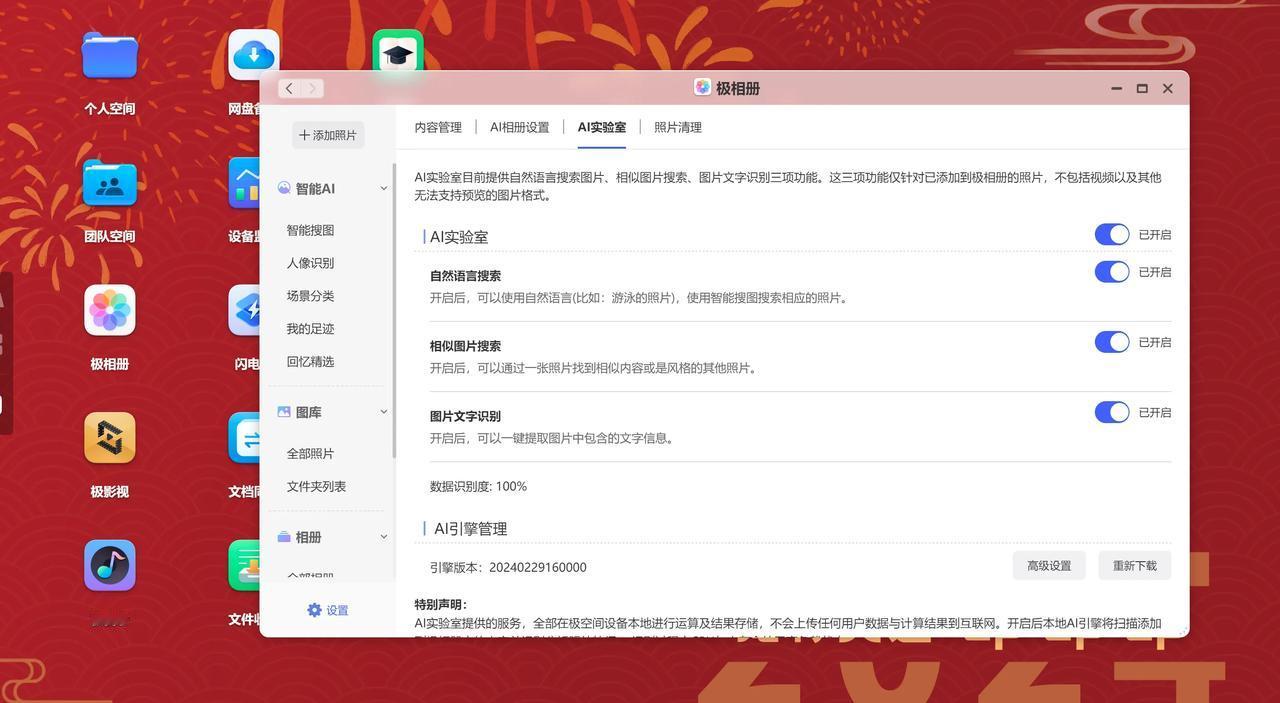Click the 相似图片搜索 heading
The image size is (1280, 703).
pyautogui.click(x=465, y=346)
